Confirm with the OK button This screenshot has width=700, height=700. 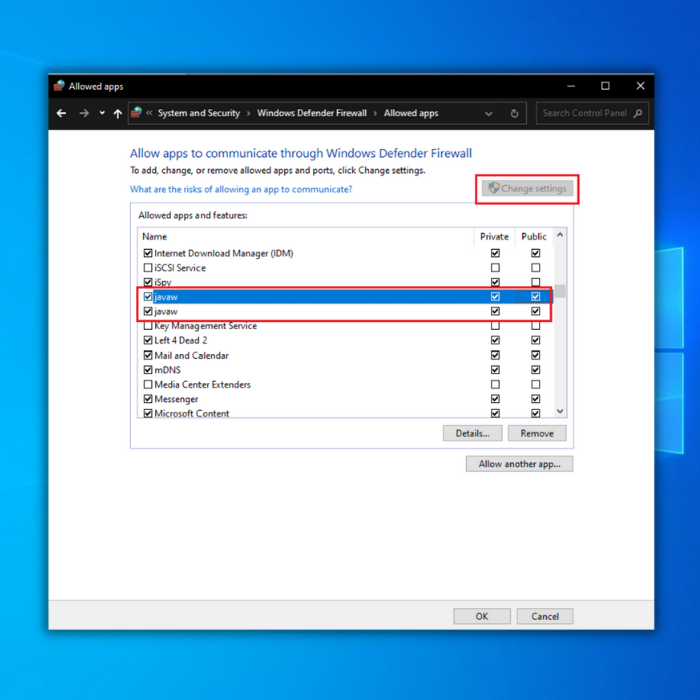pos(482,616)
